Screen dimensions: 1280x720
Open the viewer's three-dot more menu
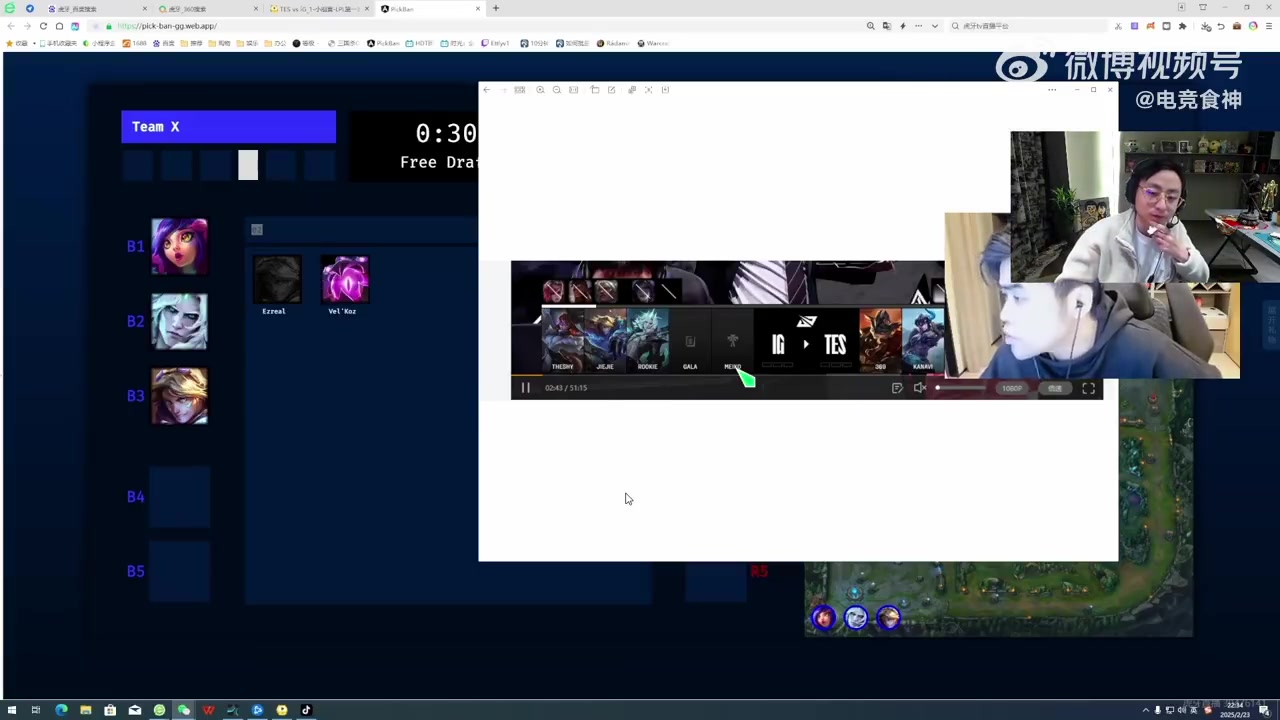1051,90
